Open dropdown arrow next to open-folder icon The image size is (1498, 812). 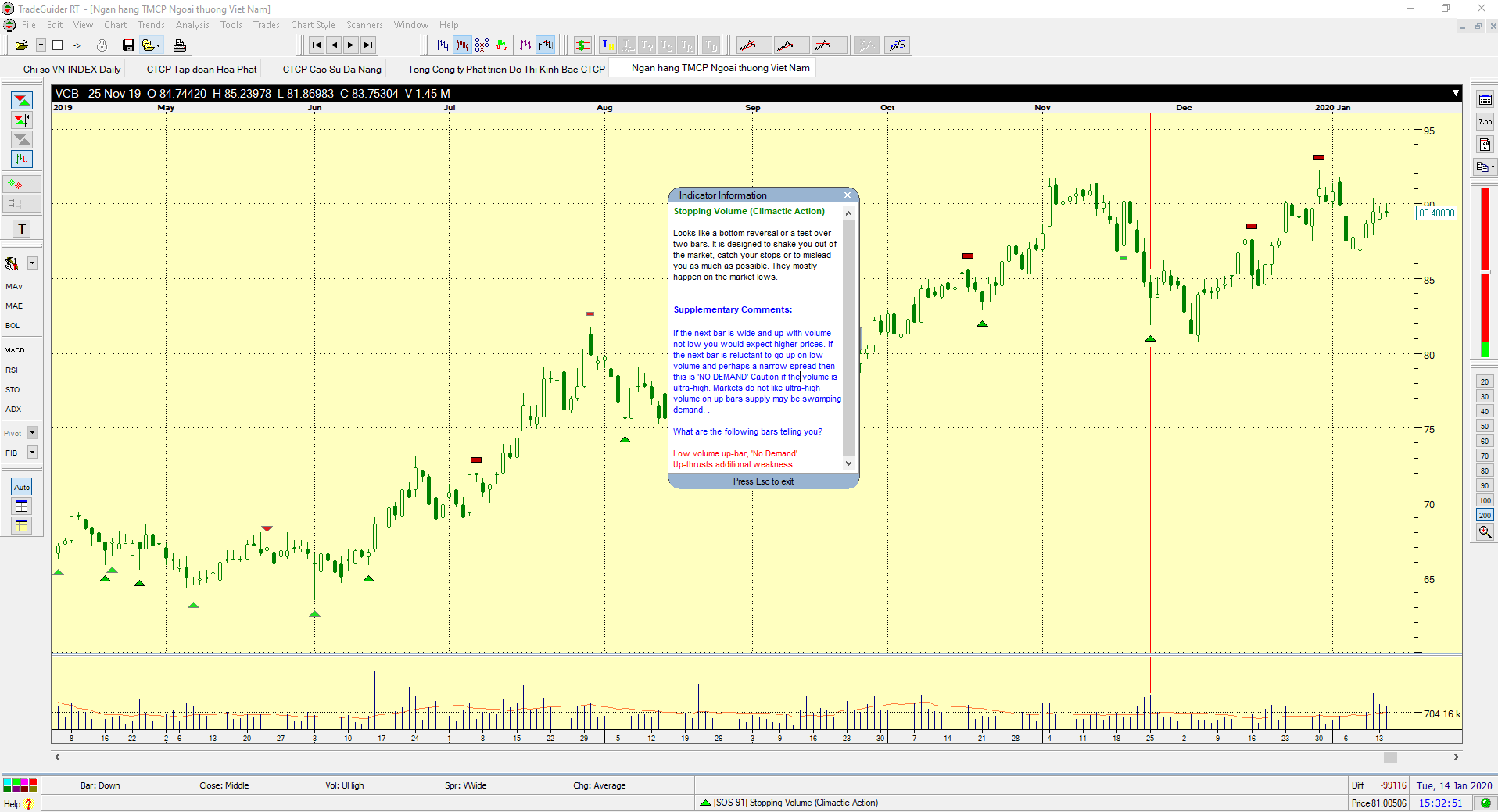pyautogui.click(x=41, y=45)
